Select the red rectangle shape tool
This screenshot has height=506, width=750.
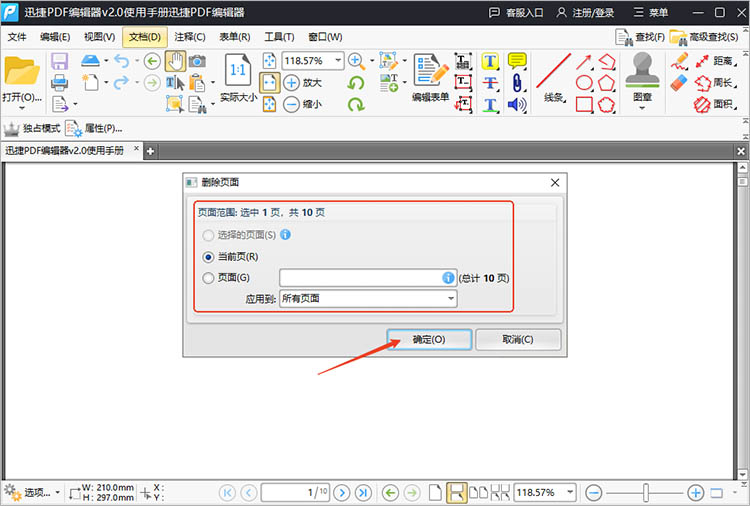click(x=584, y=104)
